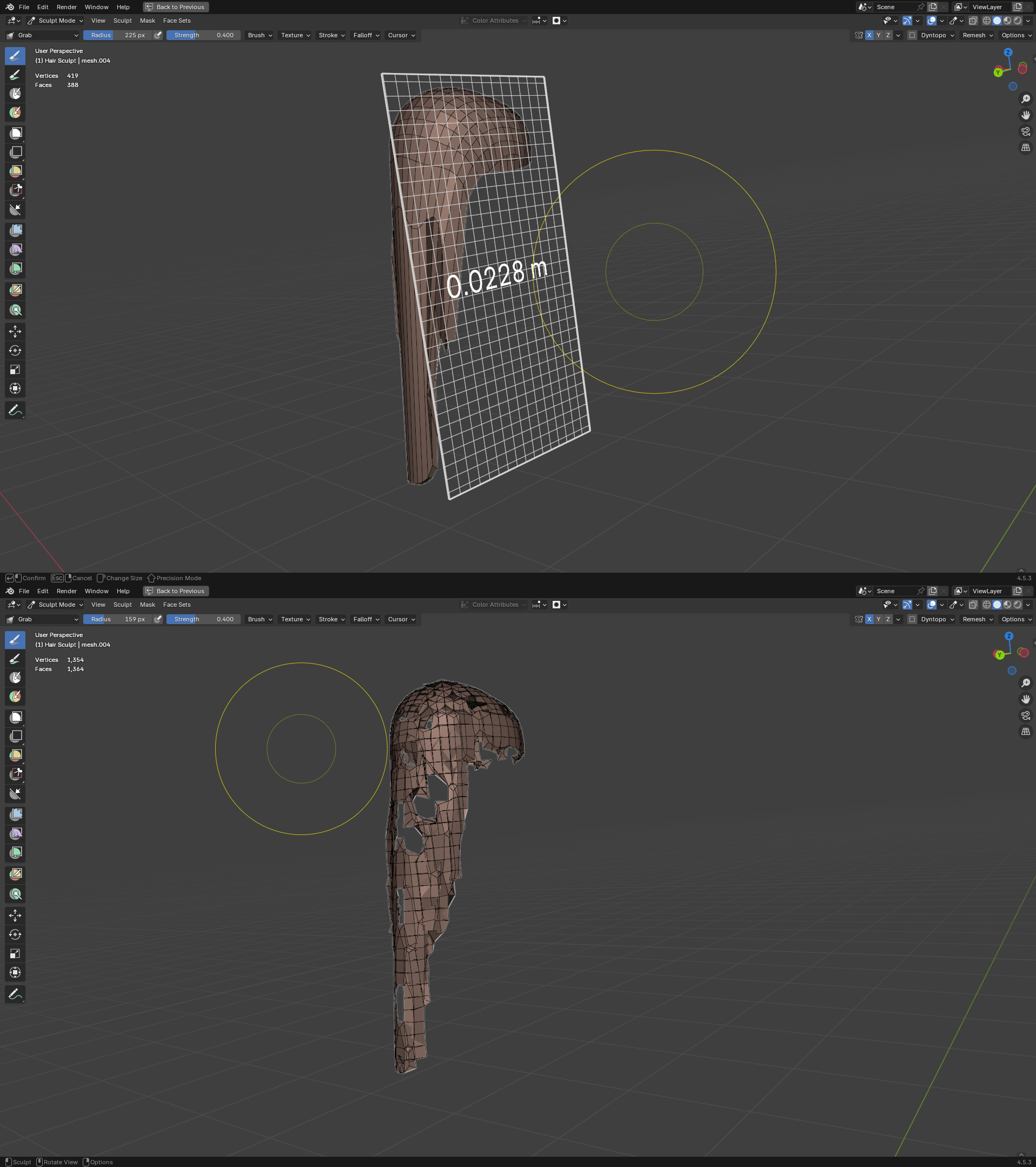The height and width of the screenshot is (1167, 1036).
Task: Open the Render menu in bottom window
Action: 67,591
